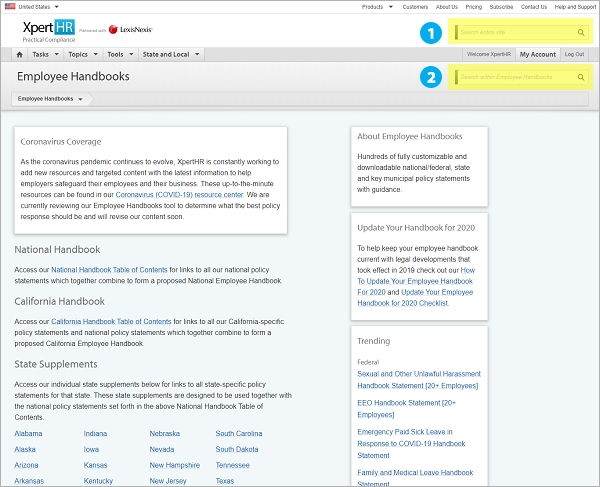Click the State Supplements heading

click(x=56, y=365)
